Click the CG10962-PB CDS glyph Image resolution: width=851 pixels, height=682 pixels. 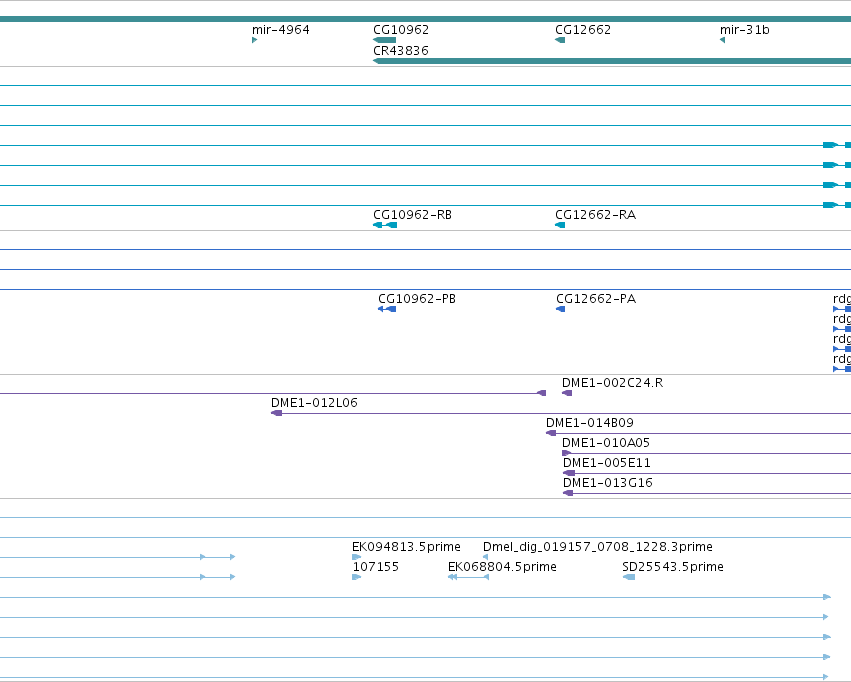coord(387,309)
